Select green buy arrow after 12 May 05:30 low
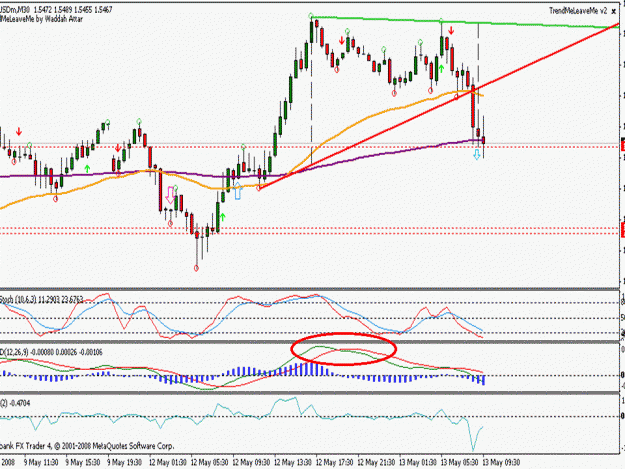Image resolution: width=625 pixels, height=469 pixels. point(222,217)
